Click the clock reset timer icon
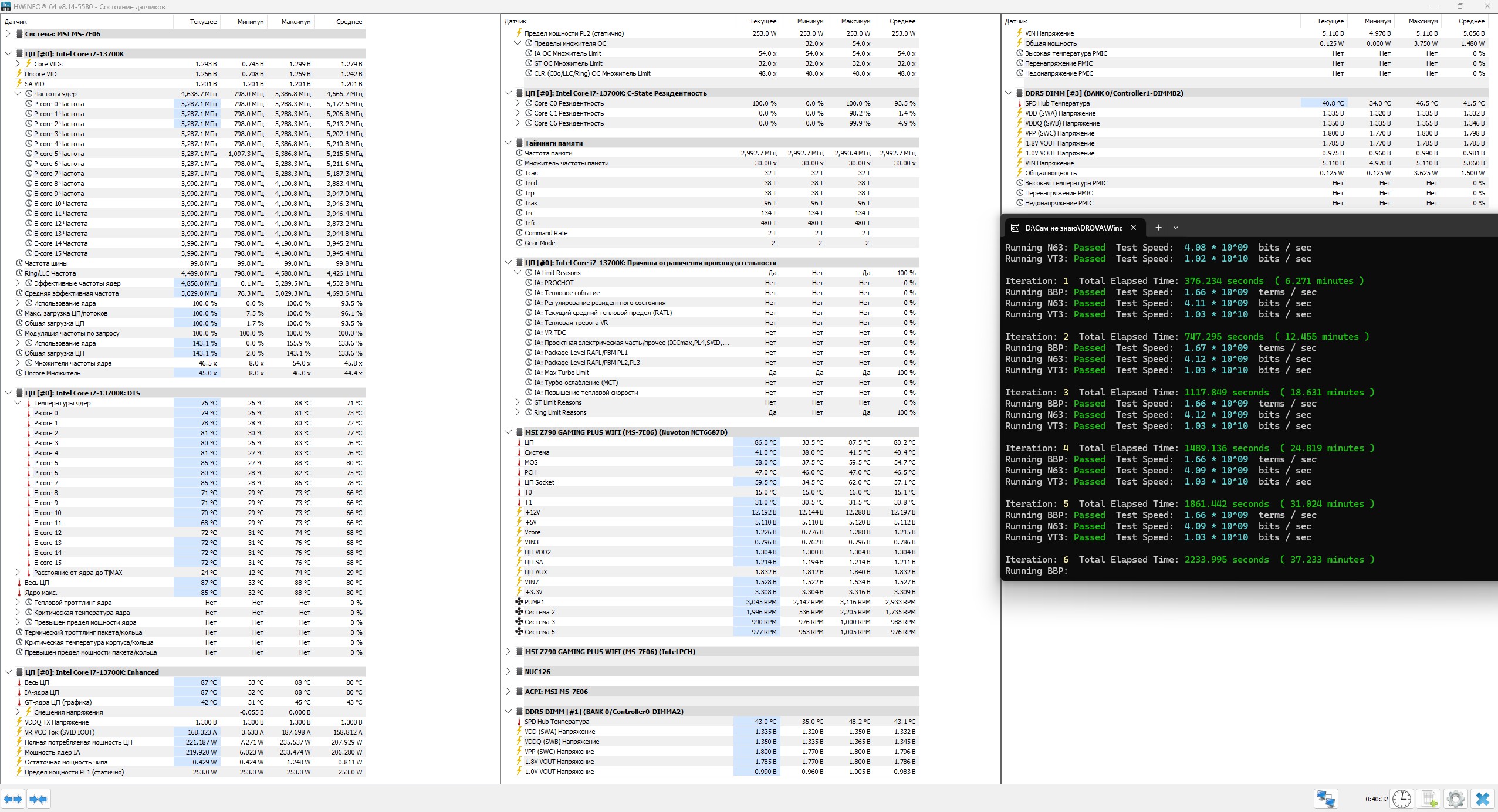The image size is (1498, 812). click(1401, 799)
